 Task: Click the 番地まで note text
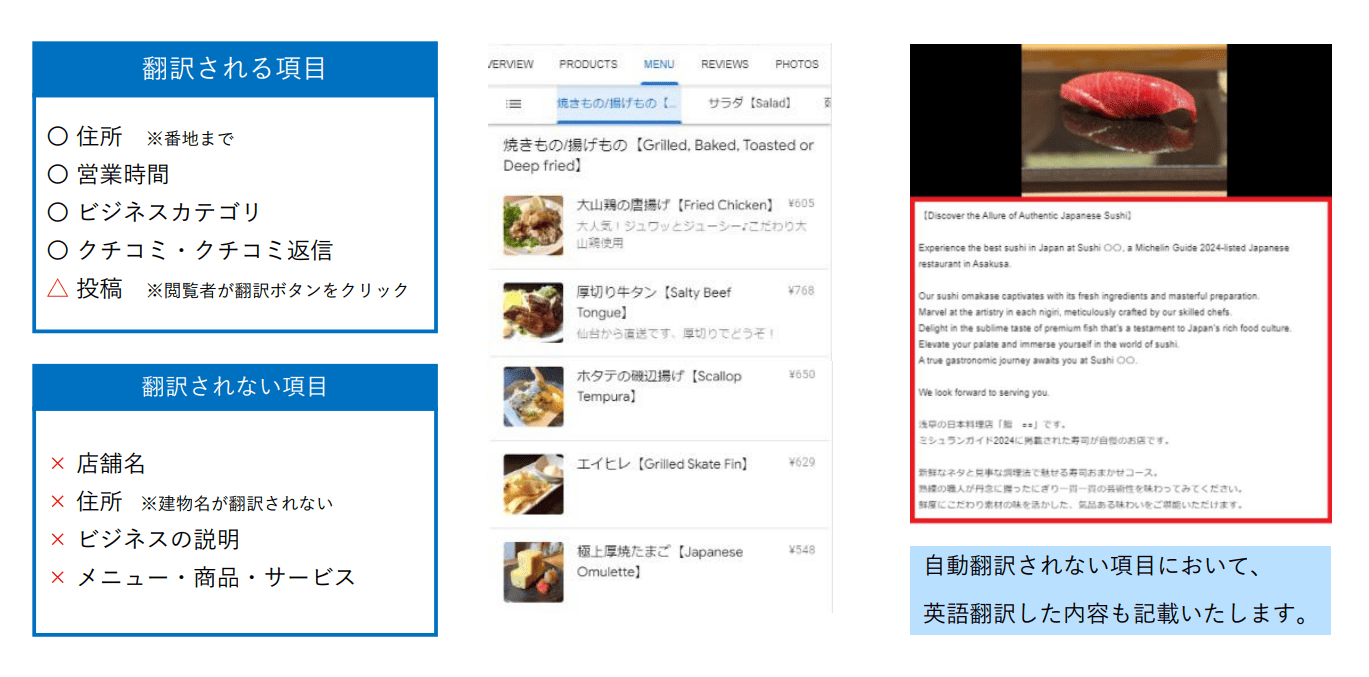coord(190,139)
